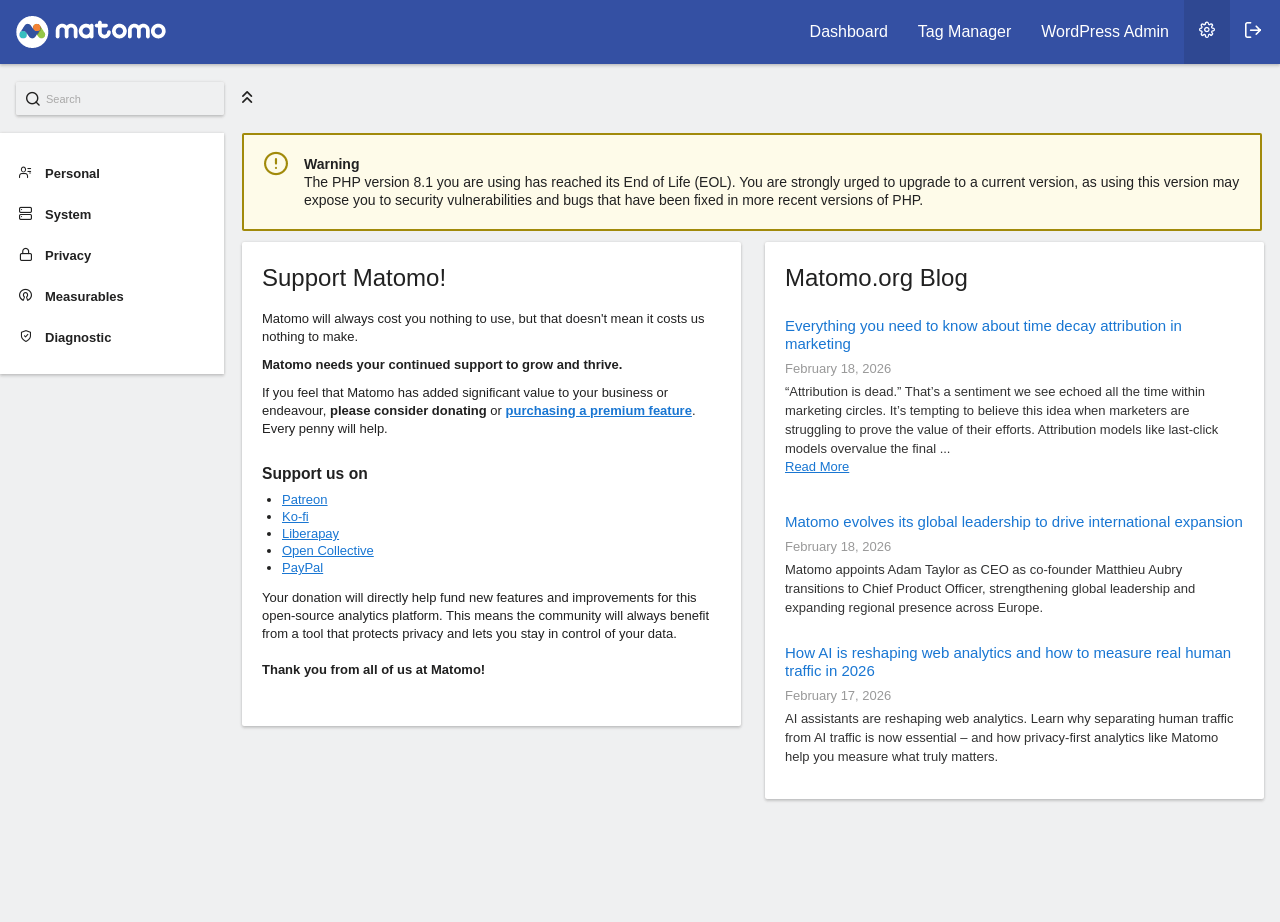Collapse the sidebar with double chevron

pos(247,97)
